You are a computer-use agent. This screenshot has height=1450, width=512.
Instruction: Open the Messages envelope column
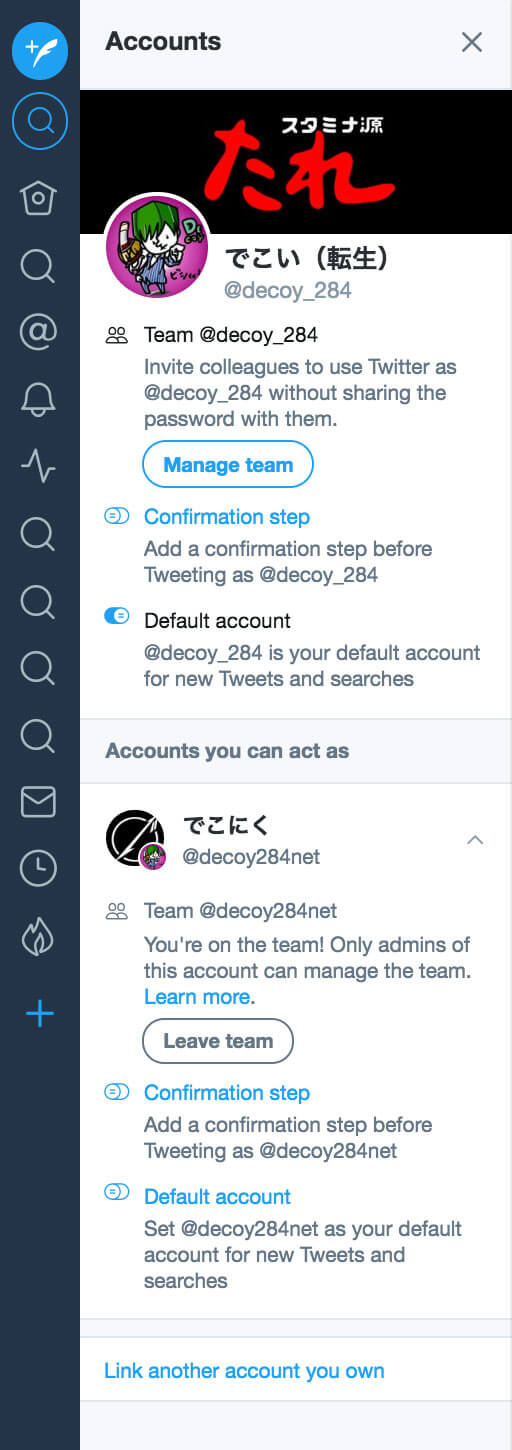39,801
